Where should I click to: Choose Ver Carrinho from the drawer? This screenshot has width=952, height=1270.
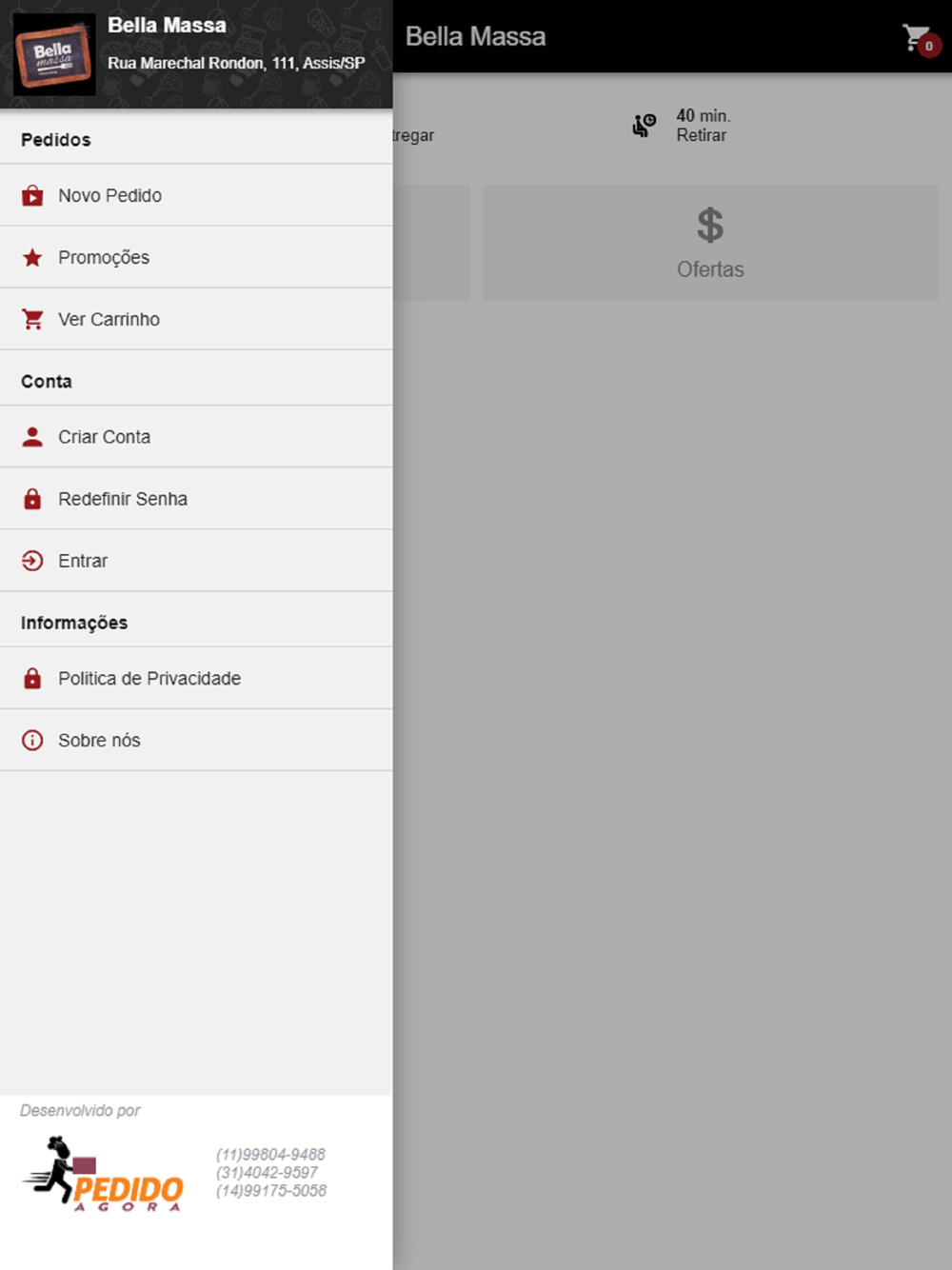196,319
